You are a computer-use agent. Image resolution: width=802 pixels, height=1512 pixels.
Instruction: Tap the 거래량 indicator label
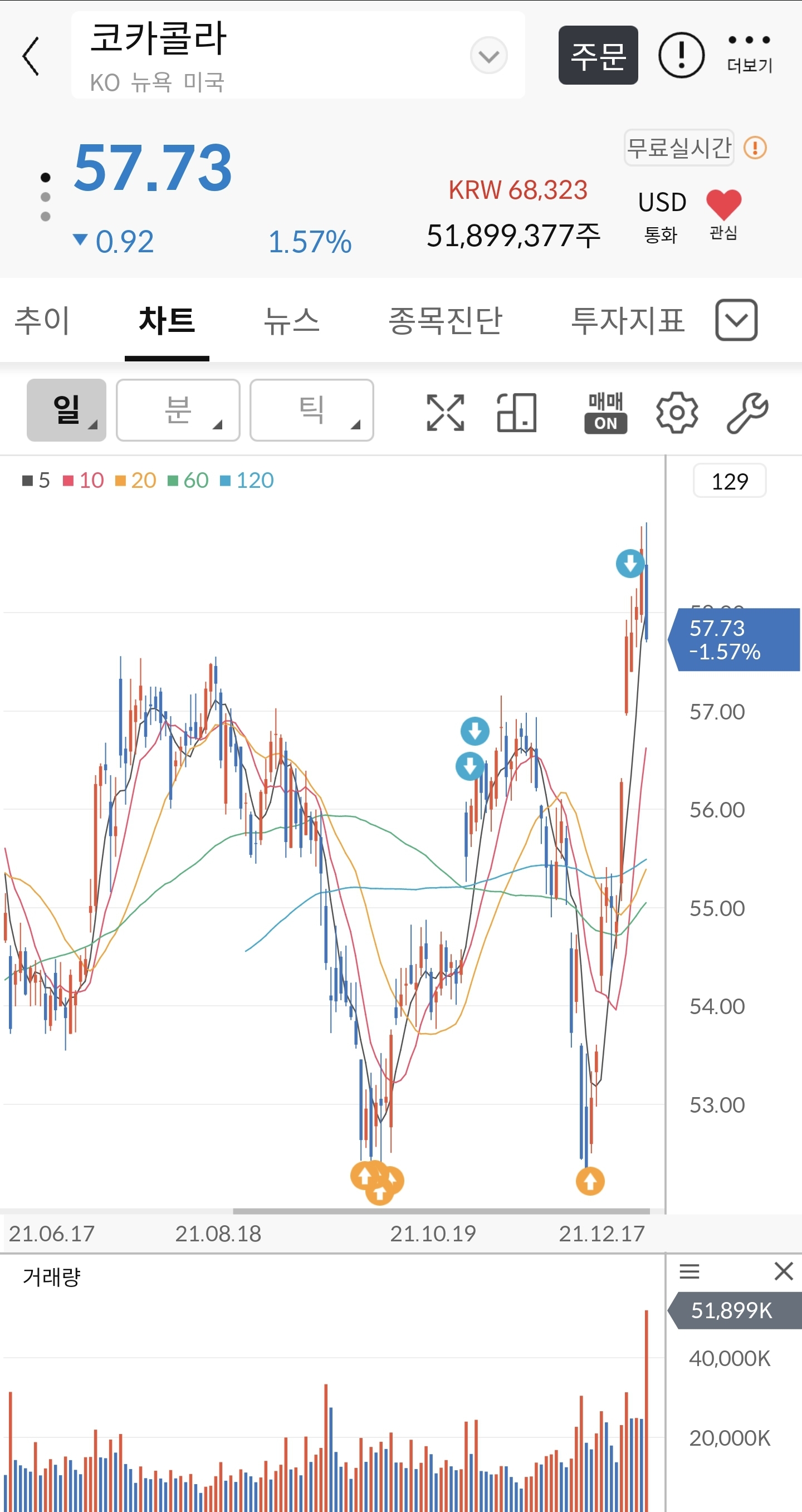(x=52, y=1276)
